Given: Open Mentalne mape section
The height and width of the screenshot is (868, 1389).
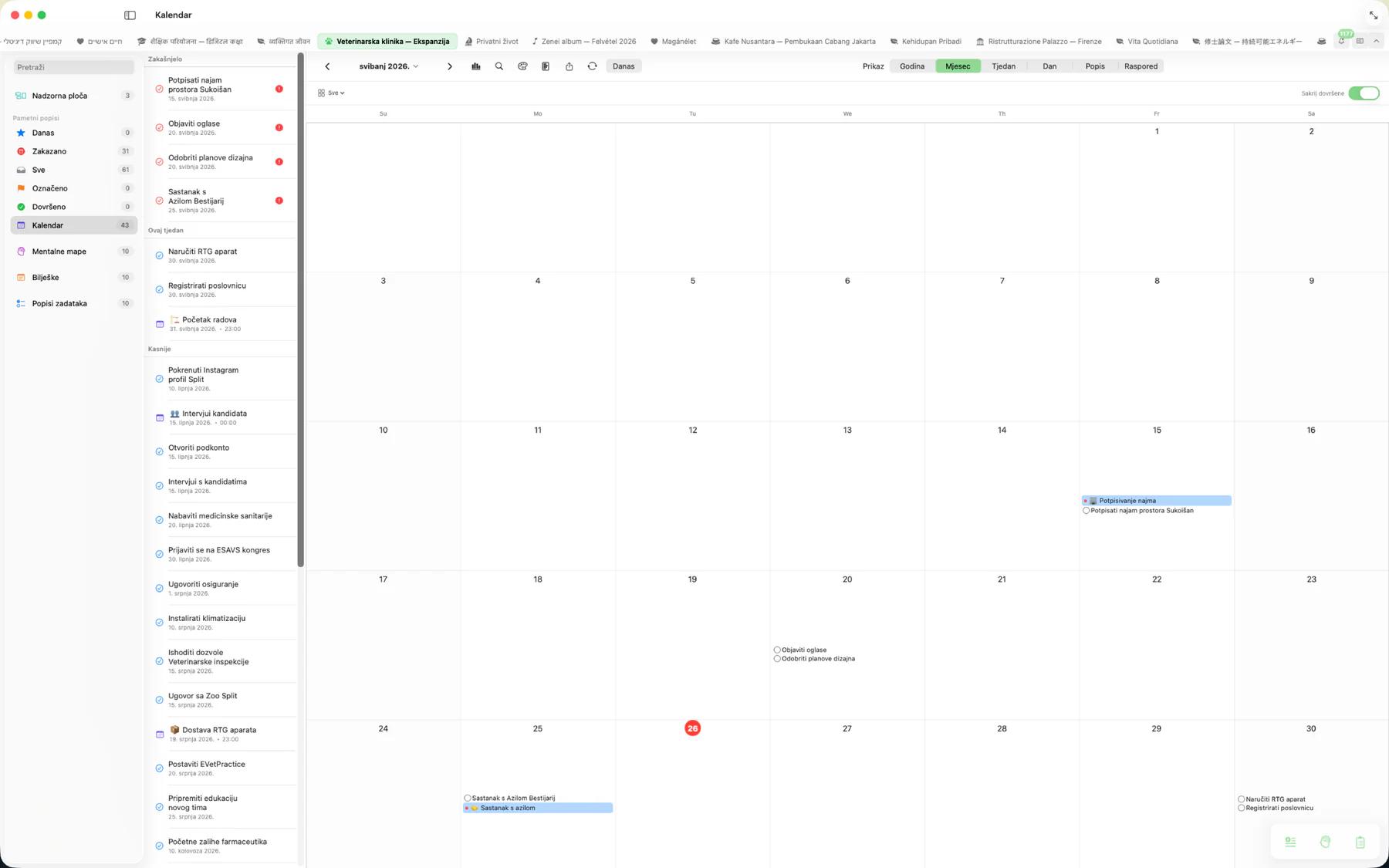Looking at the screenshot, I should pos(74,252).
